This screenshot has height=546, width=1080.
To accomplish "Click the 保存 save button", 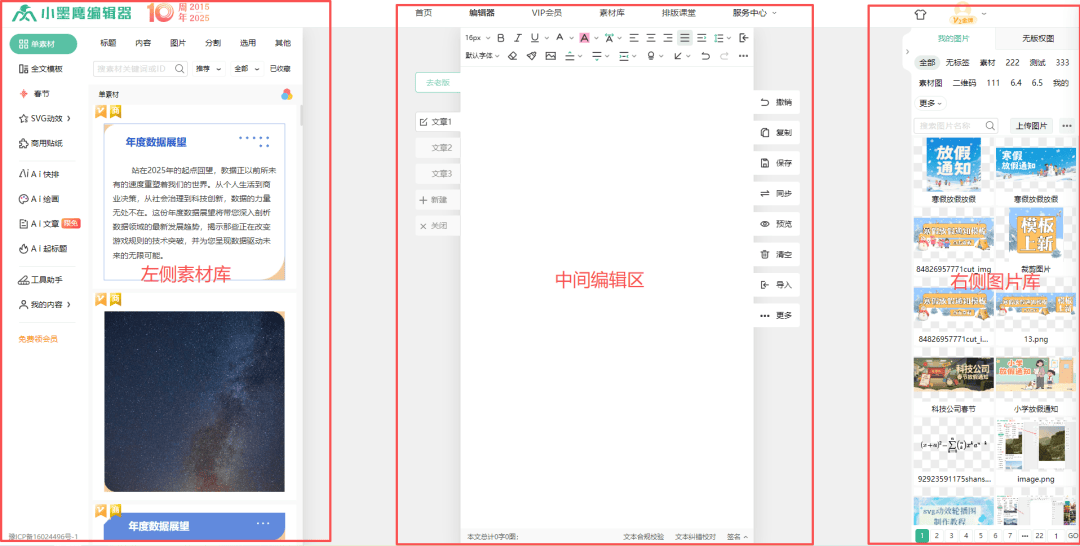I will (x=775, y=163).
